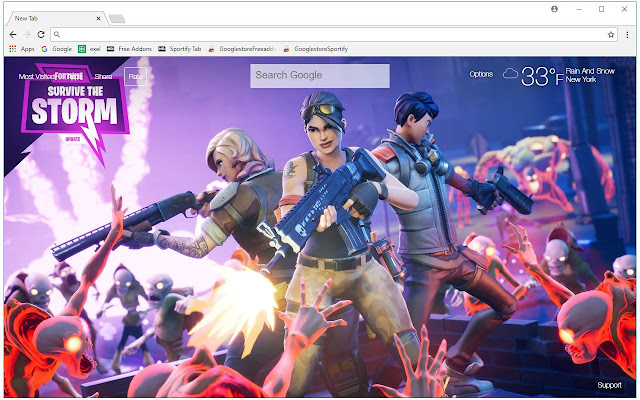Open the Google bookmark
The height and width of the screenshot is (400, 640).
coord(57,49)
